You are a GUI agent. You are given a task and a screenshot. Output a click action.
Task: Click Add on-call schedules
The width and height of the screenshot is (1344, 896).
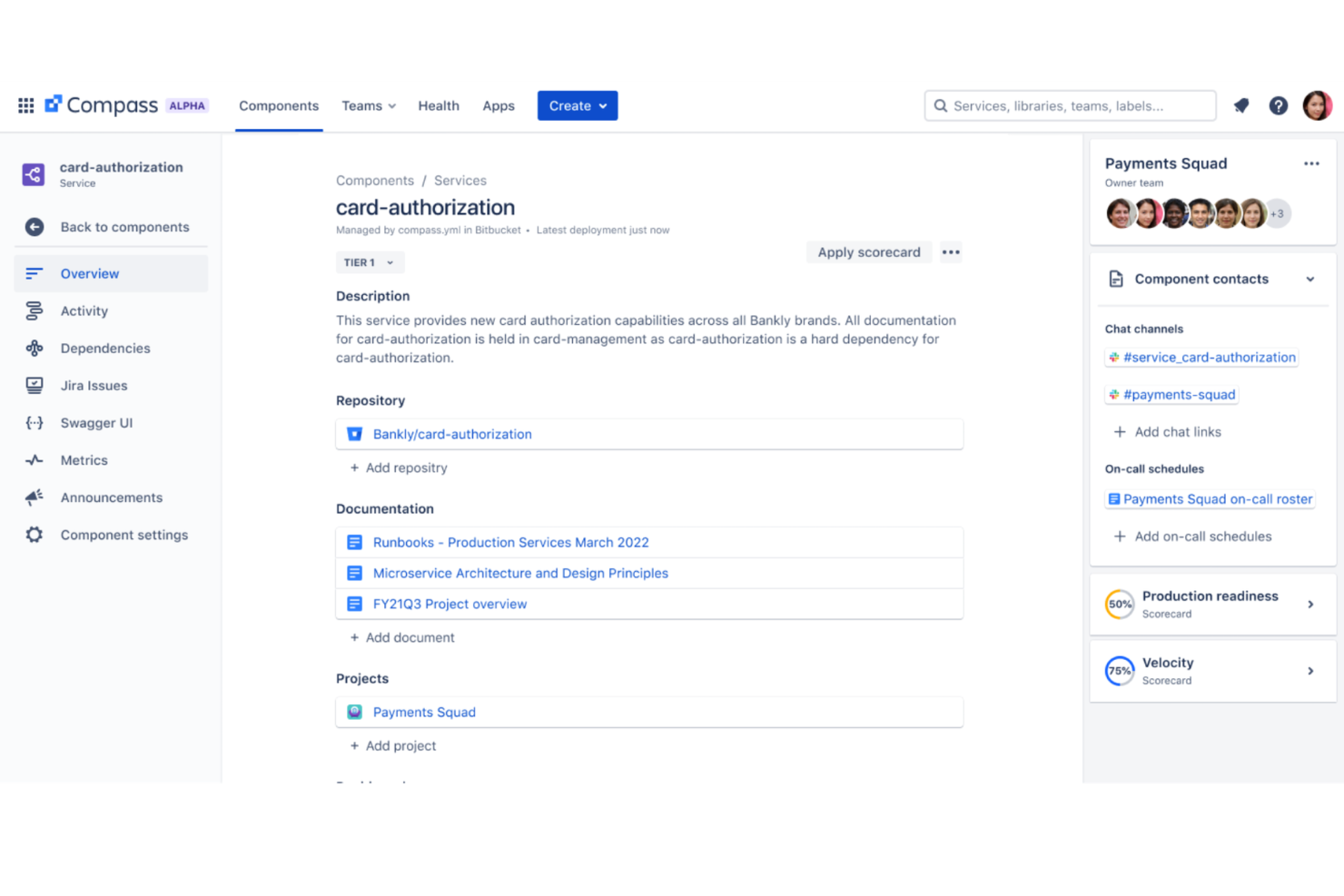point(1193,537)
